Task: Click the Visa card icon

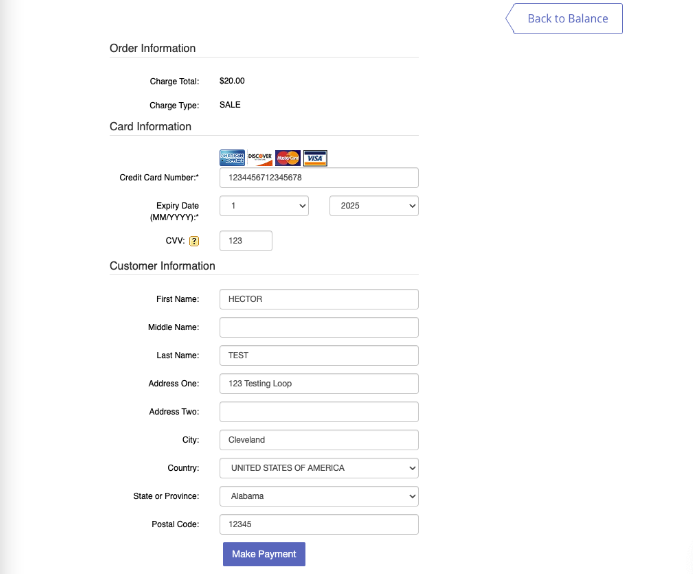Action: click(315, 158)
